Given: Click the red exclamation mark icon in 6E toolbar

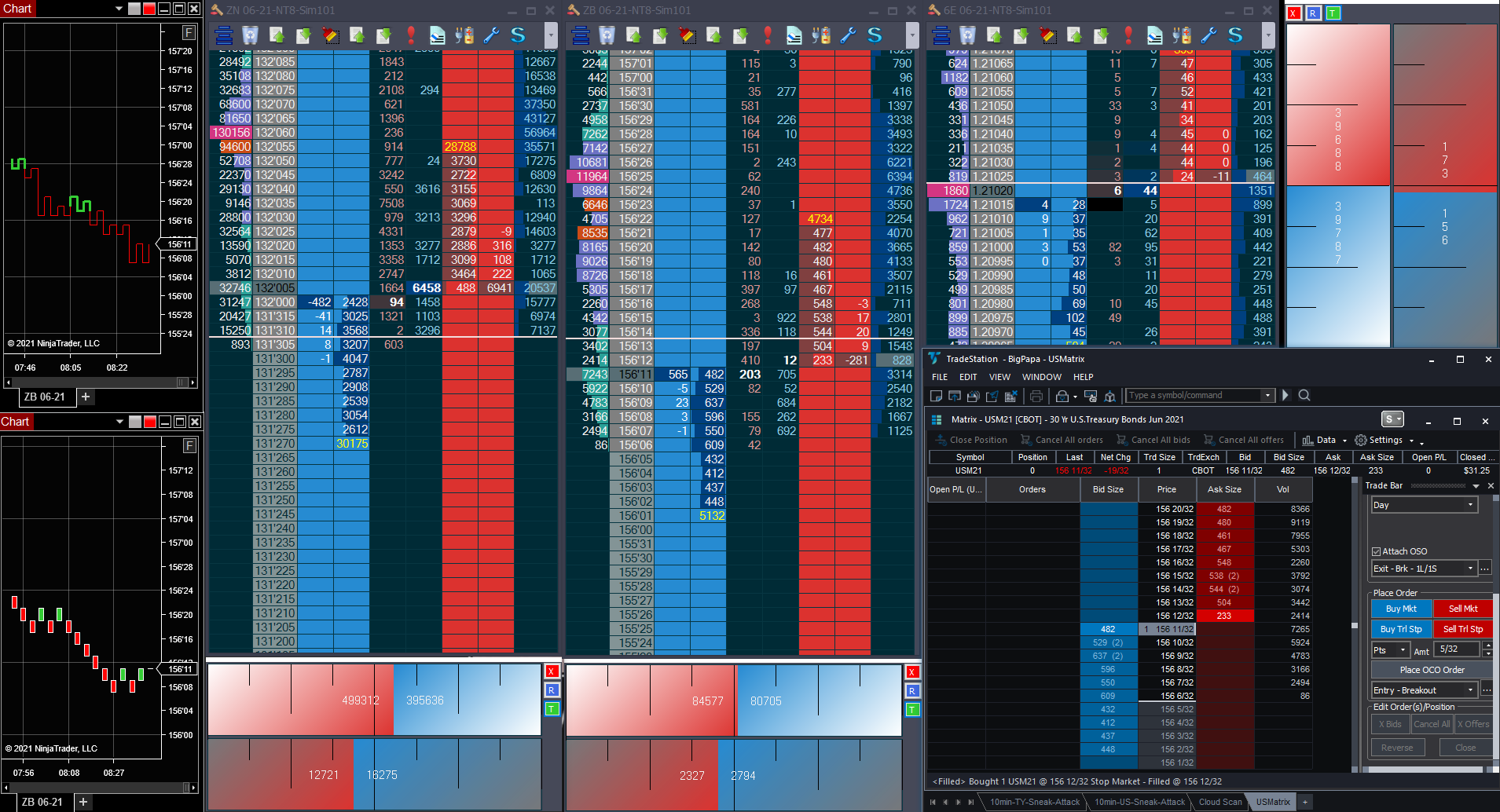Looking at the screenshot, I should 1128,35.
